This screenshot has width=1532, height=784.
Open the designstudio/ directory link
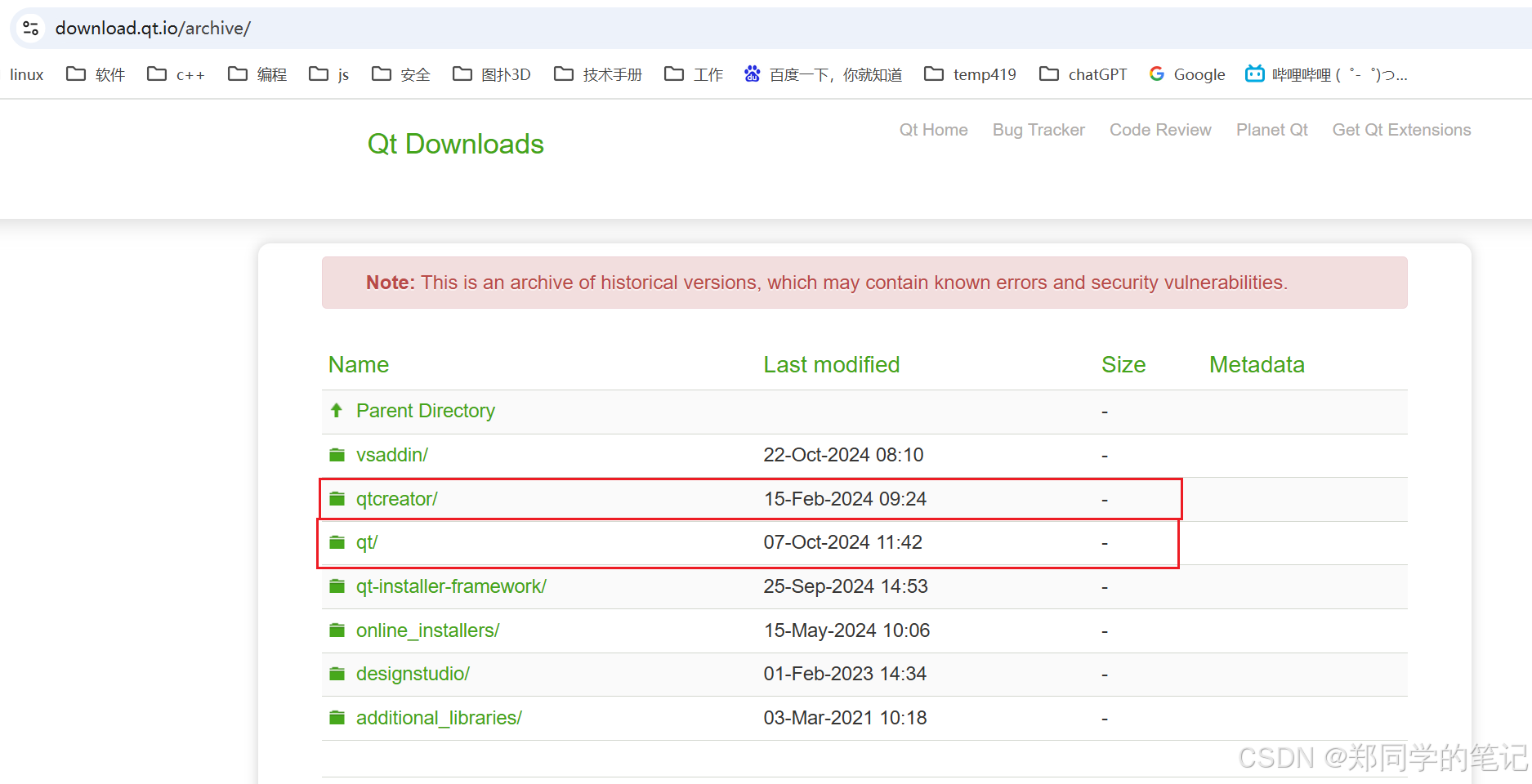pyautogui.click(x=413, y=674)
